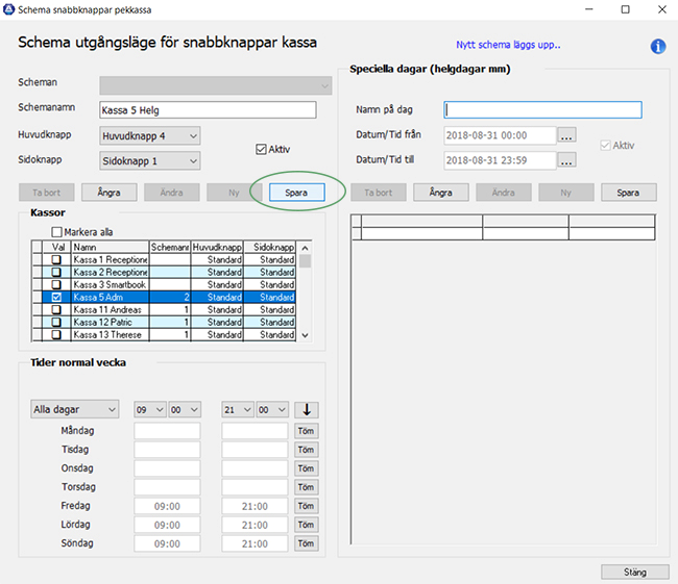Click the Namn column header
Viewport: 678px width, 584px height.
[x=110, y=247]
